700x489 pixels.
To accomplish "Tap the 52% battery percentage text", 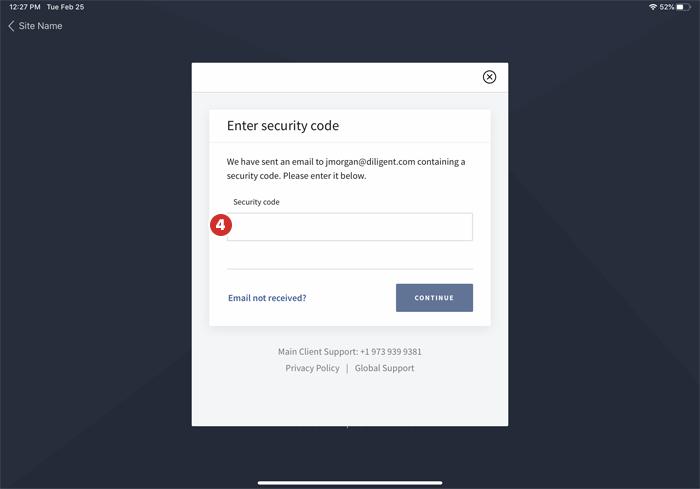I will tap(667, 7).
